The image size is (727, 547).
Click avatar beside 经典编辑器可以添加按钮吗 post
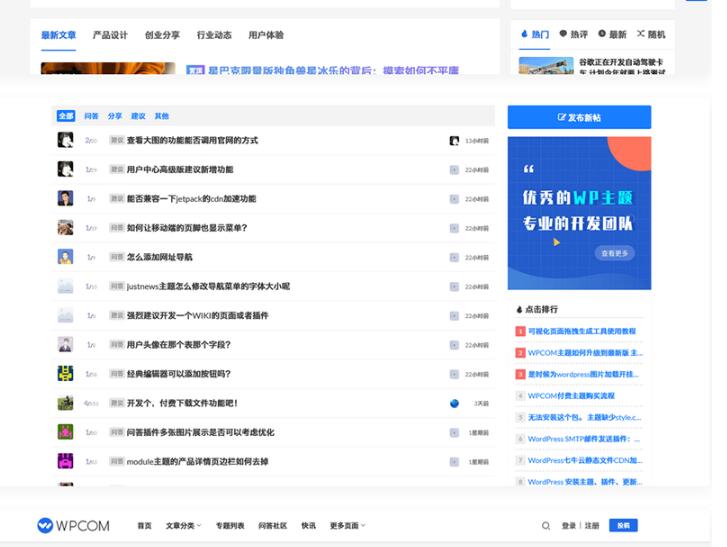(x=65, y=374)
